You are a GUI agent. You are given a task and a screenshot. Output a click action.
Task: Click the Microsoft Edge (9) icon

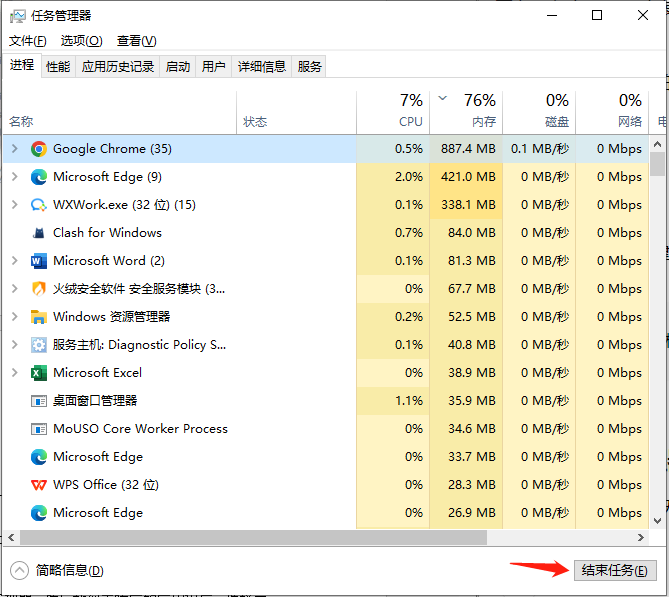coord(39,177)
